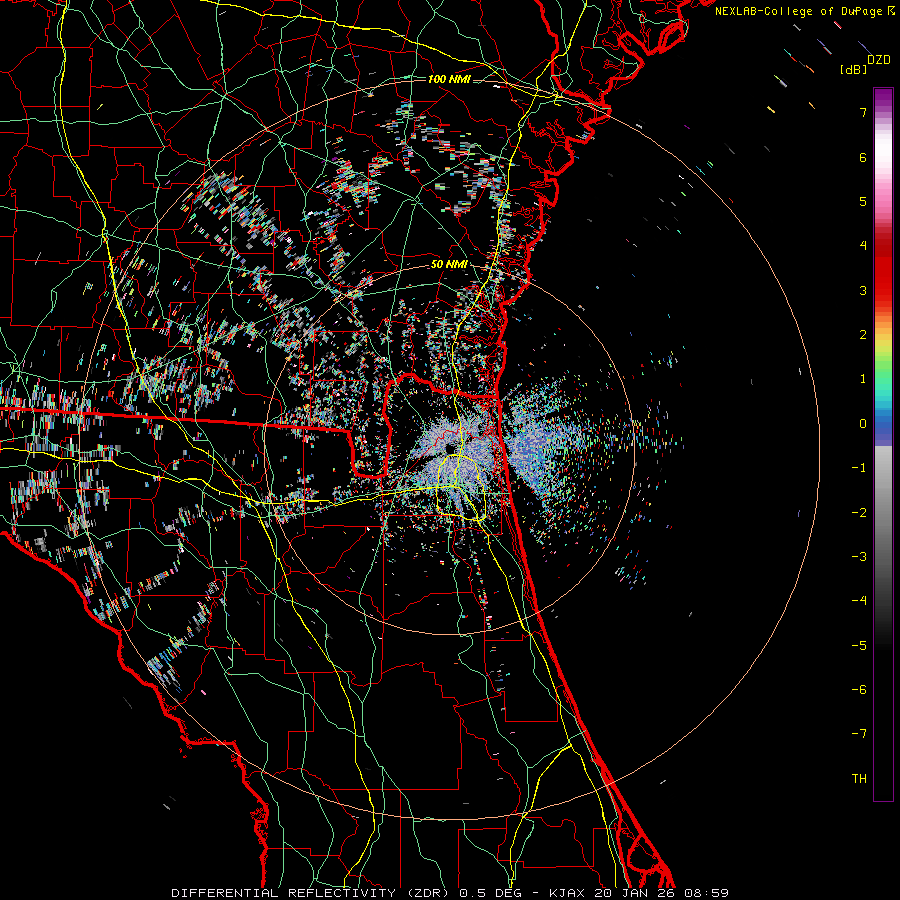Click the 5 value on the color scale

(x=863, y=201)
